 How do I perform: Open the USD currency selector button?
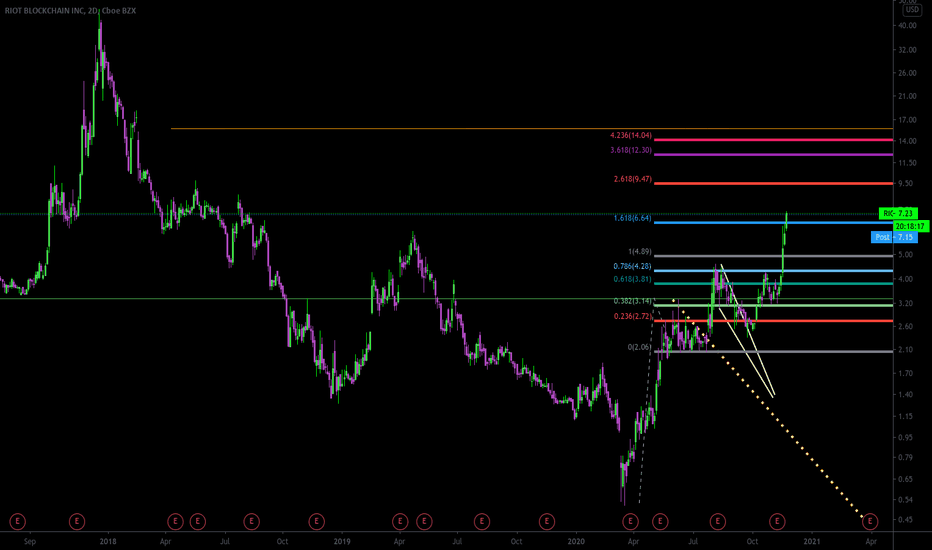(x=912, y=10)
